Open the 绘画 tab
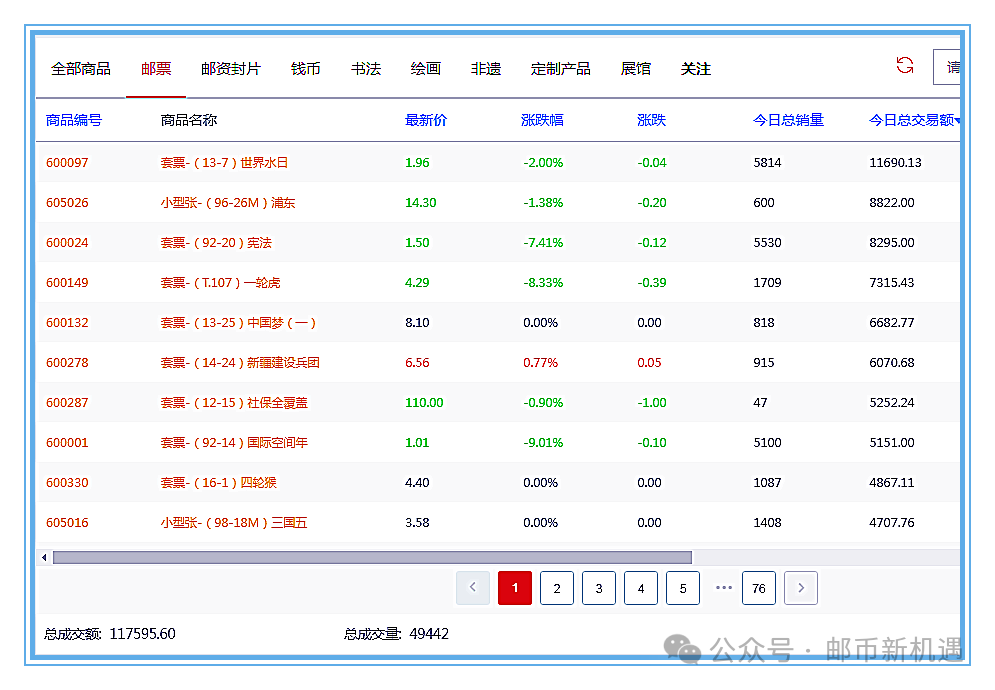Image resolution: width=995 pixels, height=690 pixels. (426, 69)
